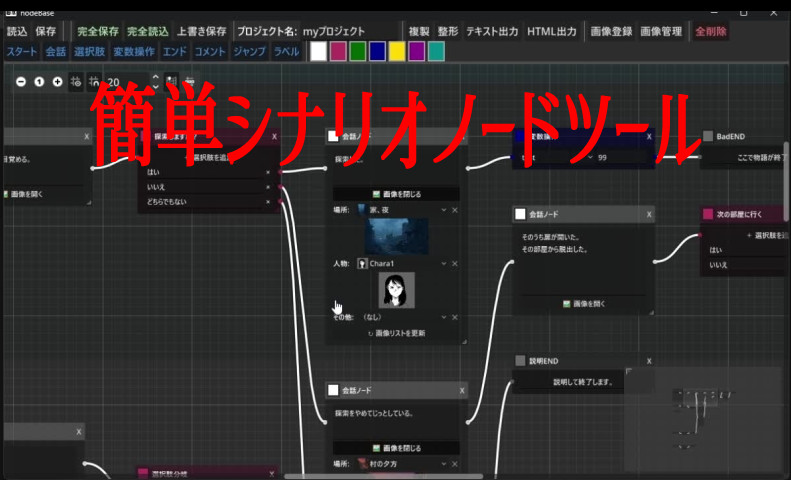
Task: Click the night background image thumbnail
Action: click(x=397, y=236)
